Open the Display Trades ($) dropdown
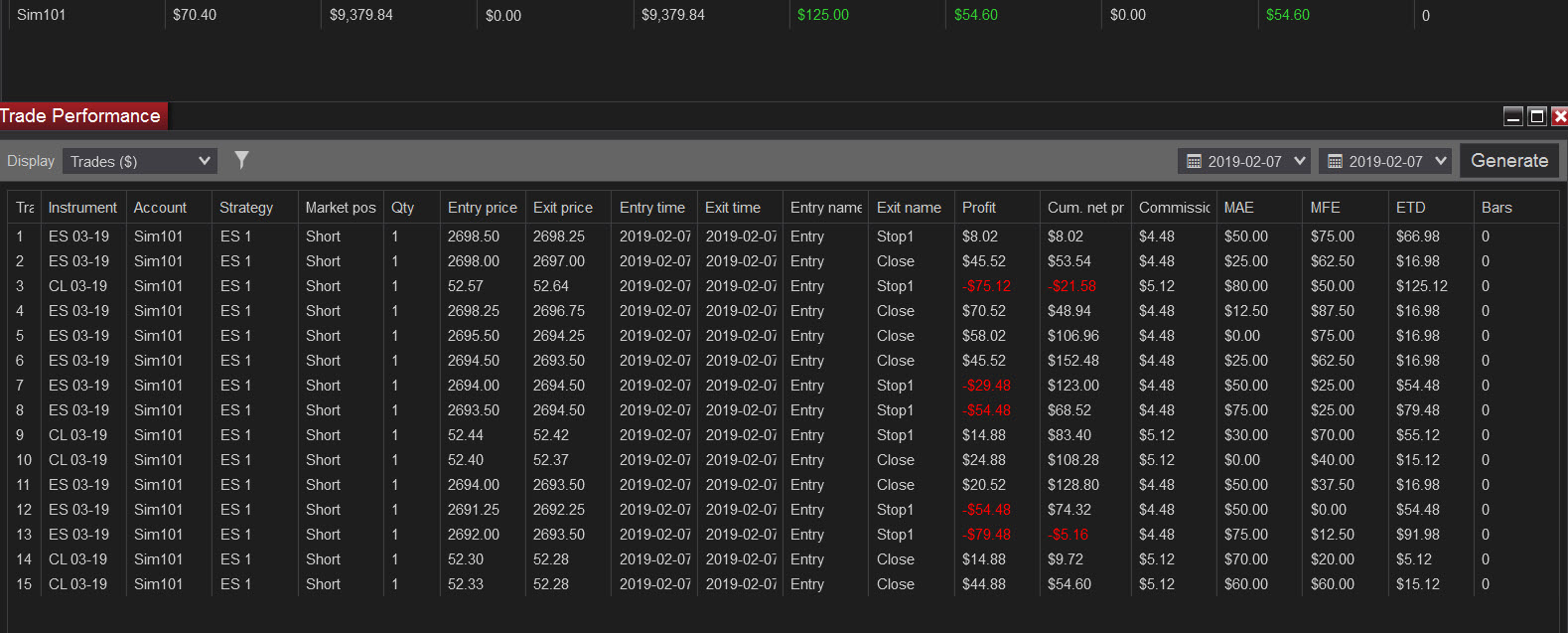Screen dimensions: 1568x633 click(x=139, y=161)
